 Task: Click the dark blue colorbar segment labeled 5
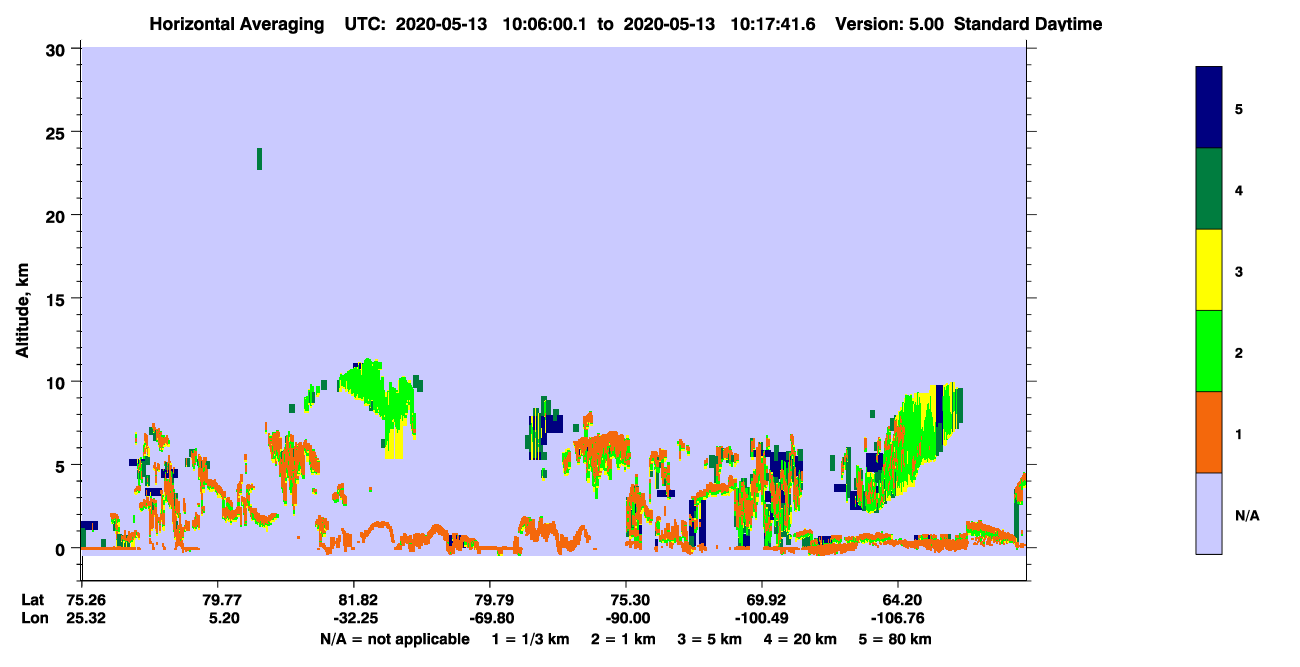coord(1209,108)
